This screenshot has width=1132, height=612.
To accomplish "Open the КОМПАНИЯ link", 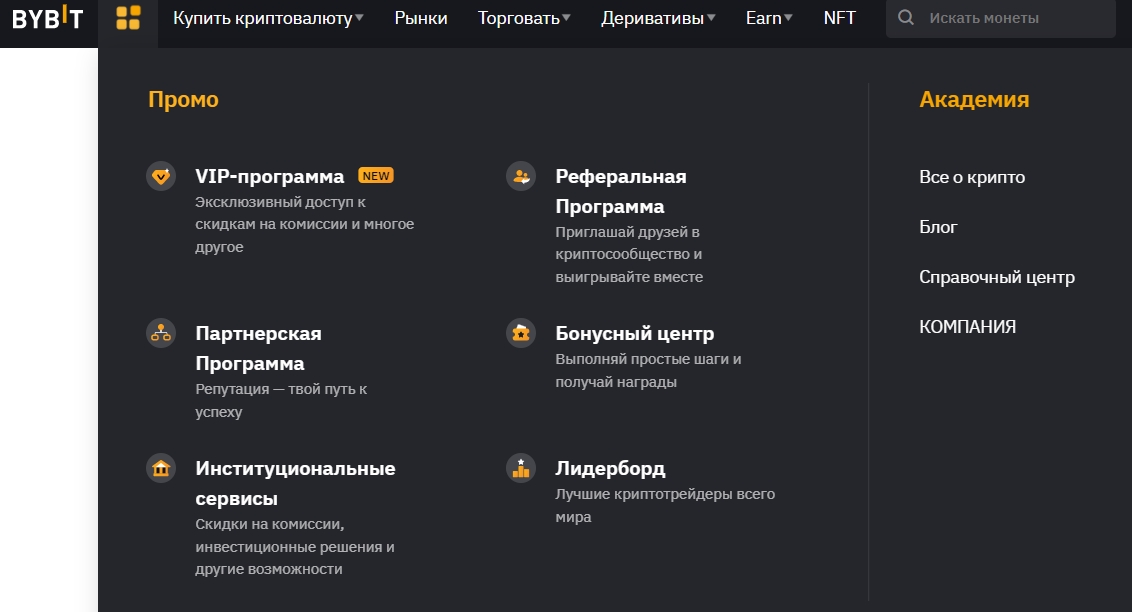I will pos(967,327).
